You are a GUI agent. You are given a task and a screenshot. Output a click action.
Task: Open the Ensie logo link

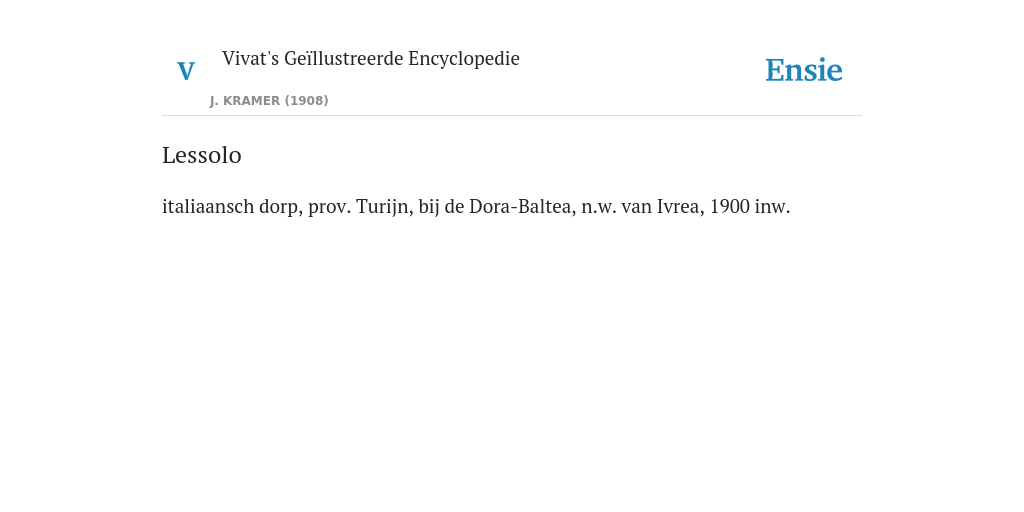[x=804, y=70]
